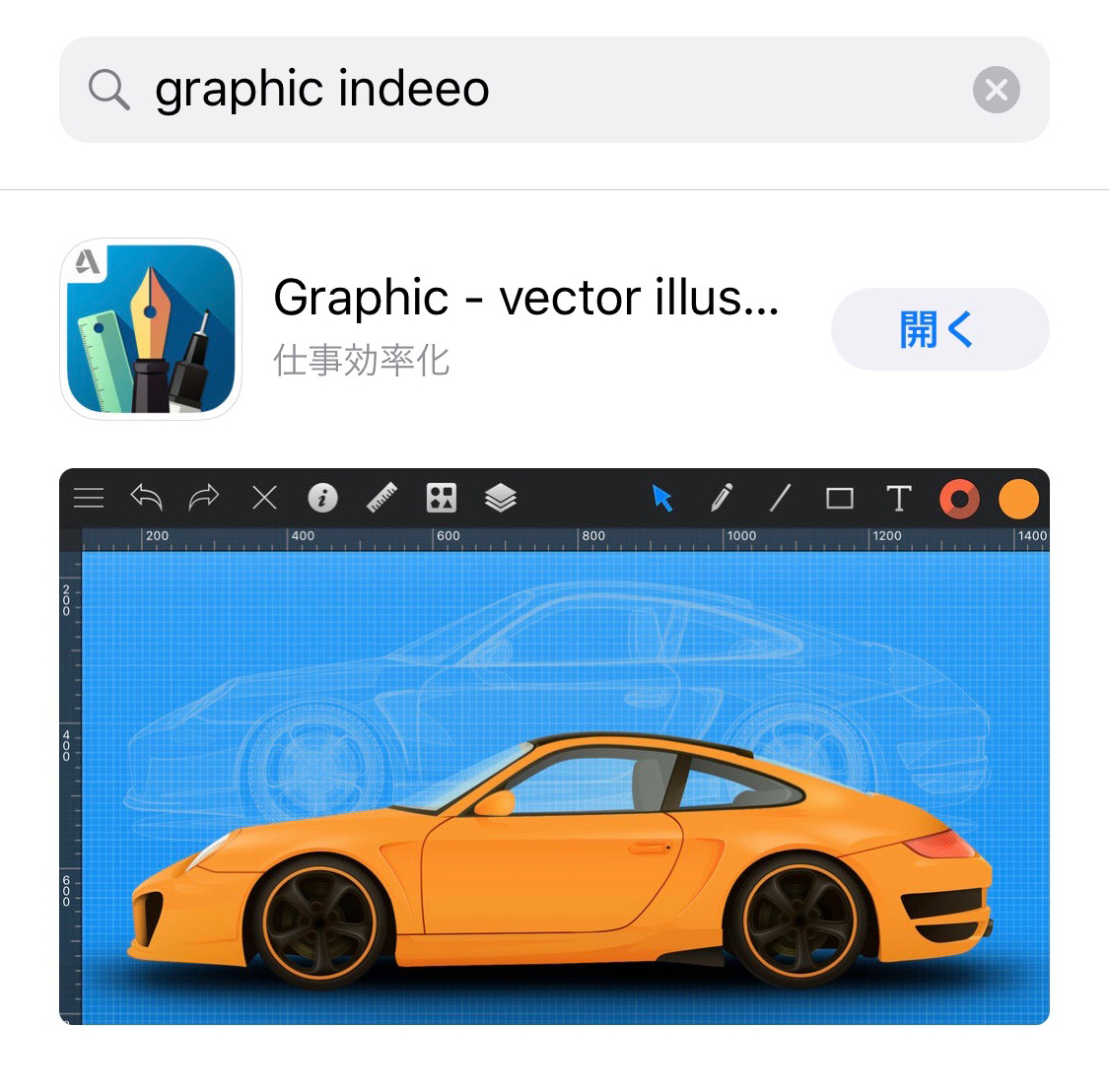Click the magnifying glass search icon

[108, 90]
